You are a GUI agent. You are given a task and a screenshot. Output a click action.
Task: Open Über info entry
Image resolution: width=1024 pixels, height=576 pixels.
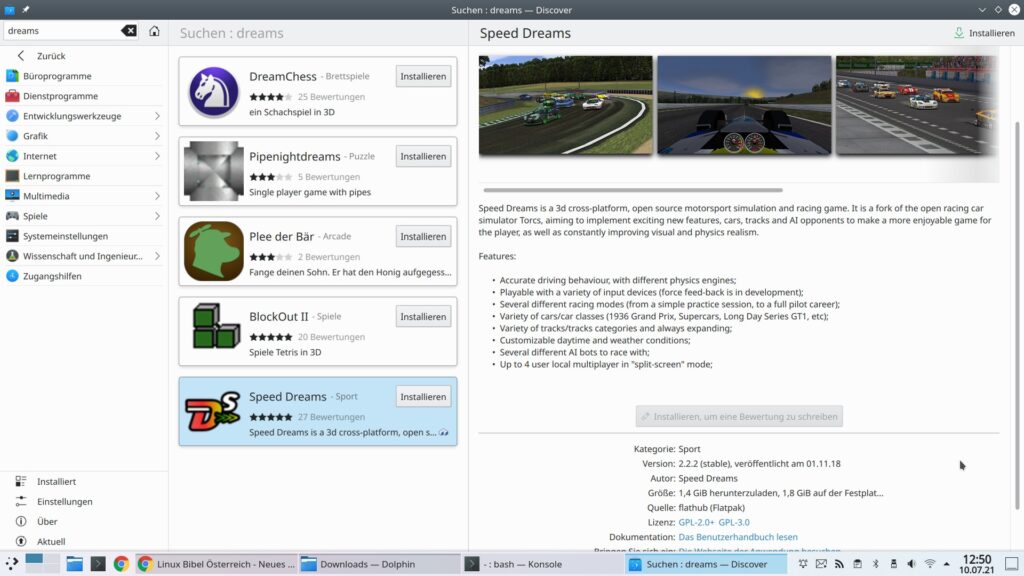click(84, 522)
